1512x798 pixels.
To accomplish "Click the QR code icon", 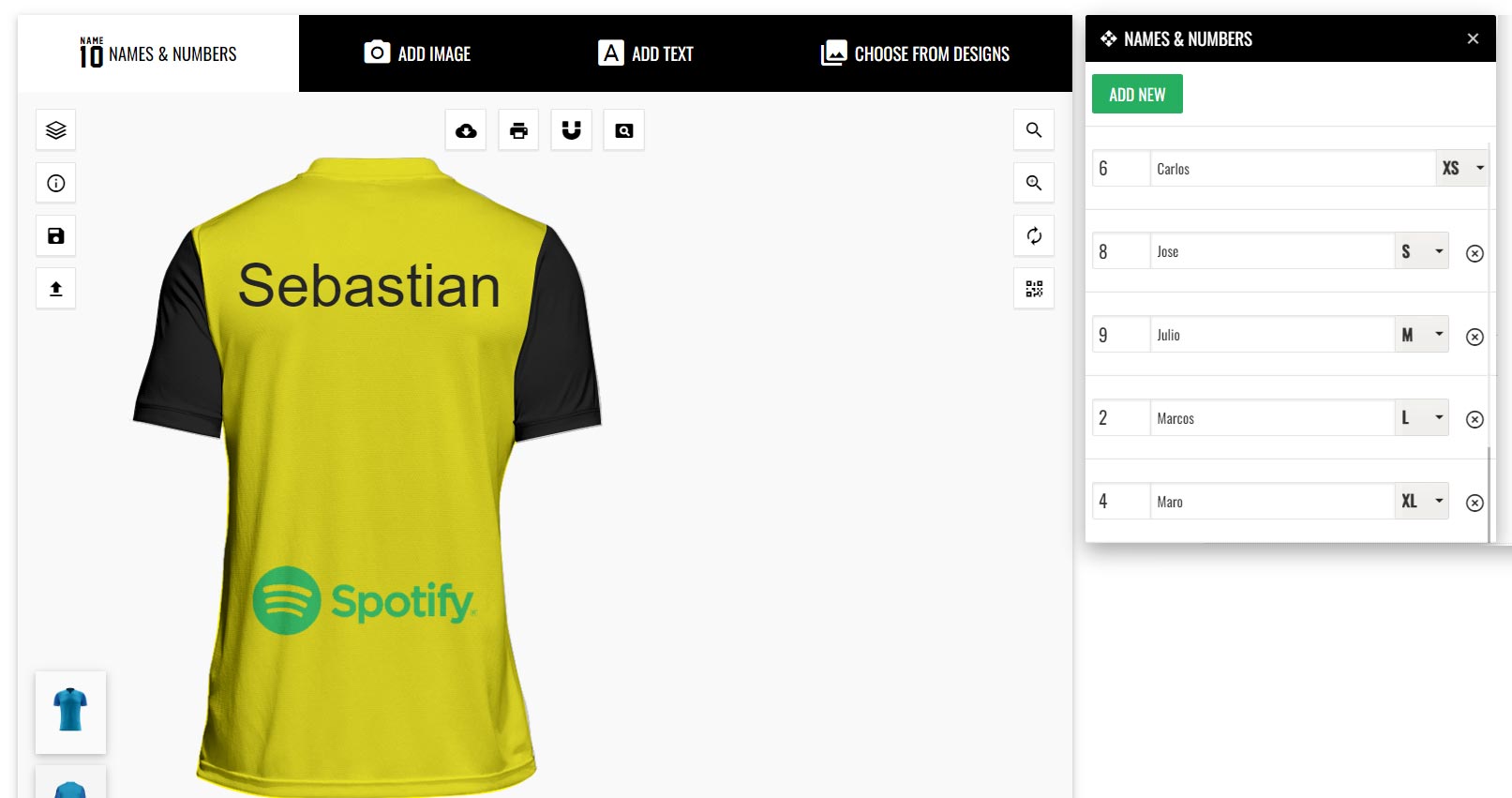I will pos(1034,289).
